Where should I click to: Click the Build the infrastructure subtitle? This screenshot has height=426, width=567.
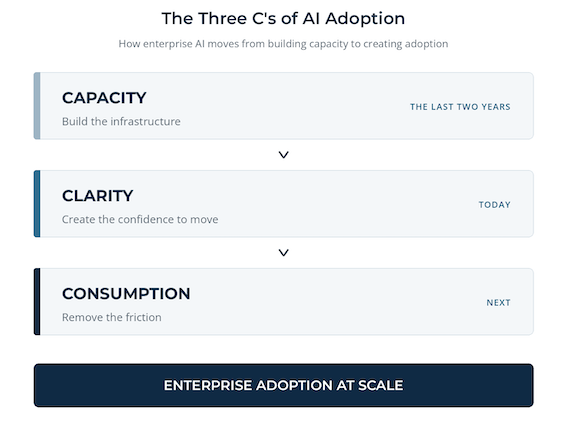point(121,122)
